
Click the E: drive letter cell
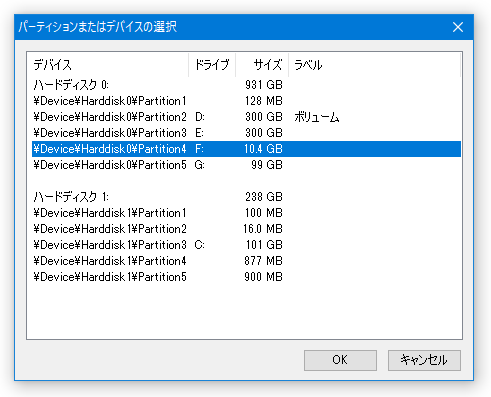(x=199, y=133)
